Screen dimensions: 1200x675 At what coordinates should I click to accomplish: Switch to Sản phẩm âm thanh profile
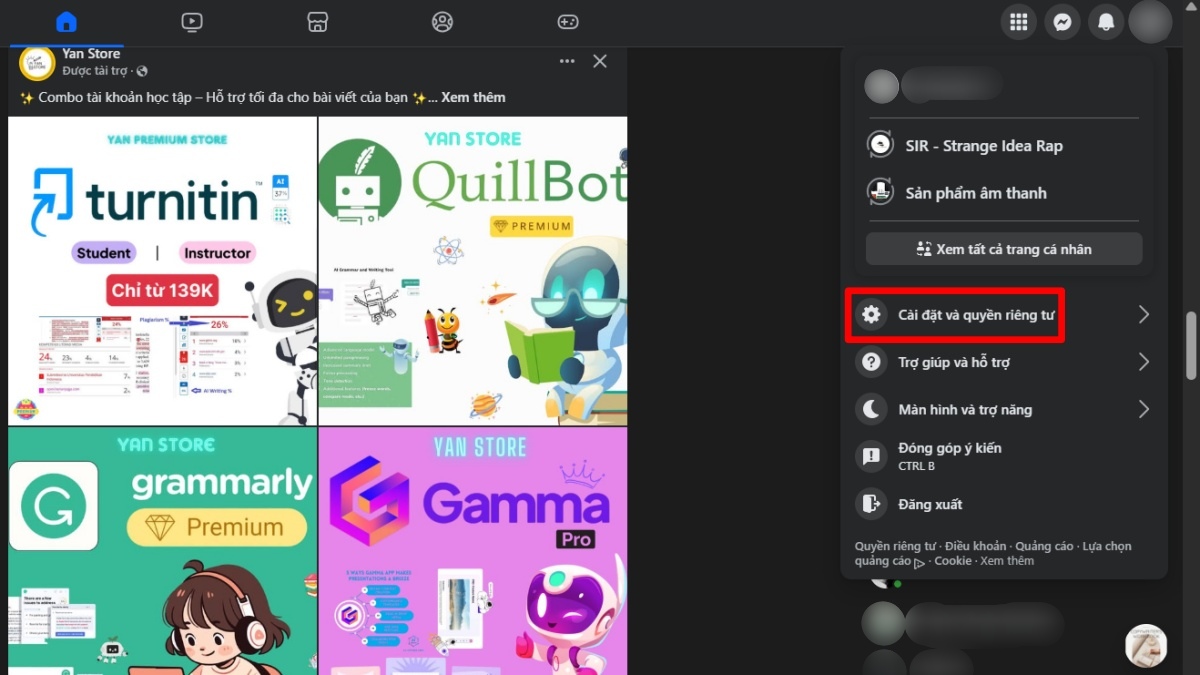(x=1002, y=192)
